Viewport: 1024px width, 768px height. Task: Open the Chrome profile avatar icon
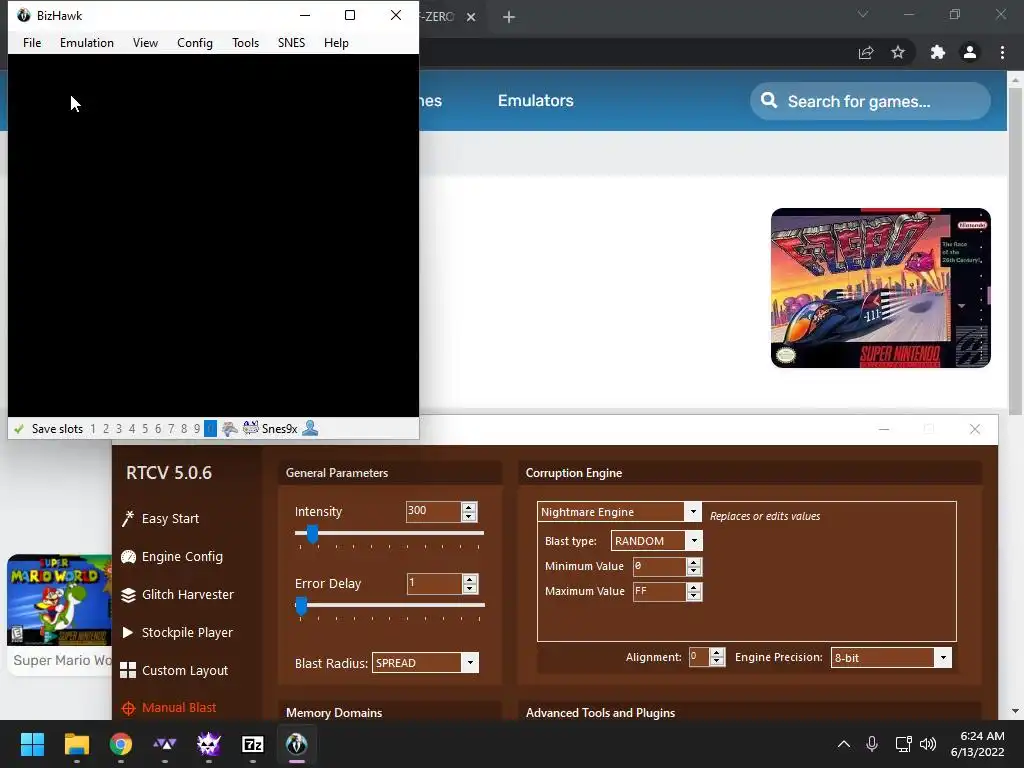(x=970, y=52)
